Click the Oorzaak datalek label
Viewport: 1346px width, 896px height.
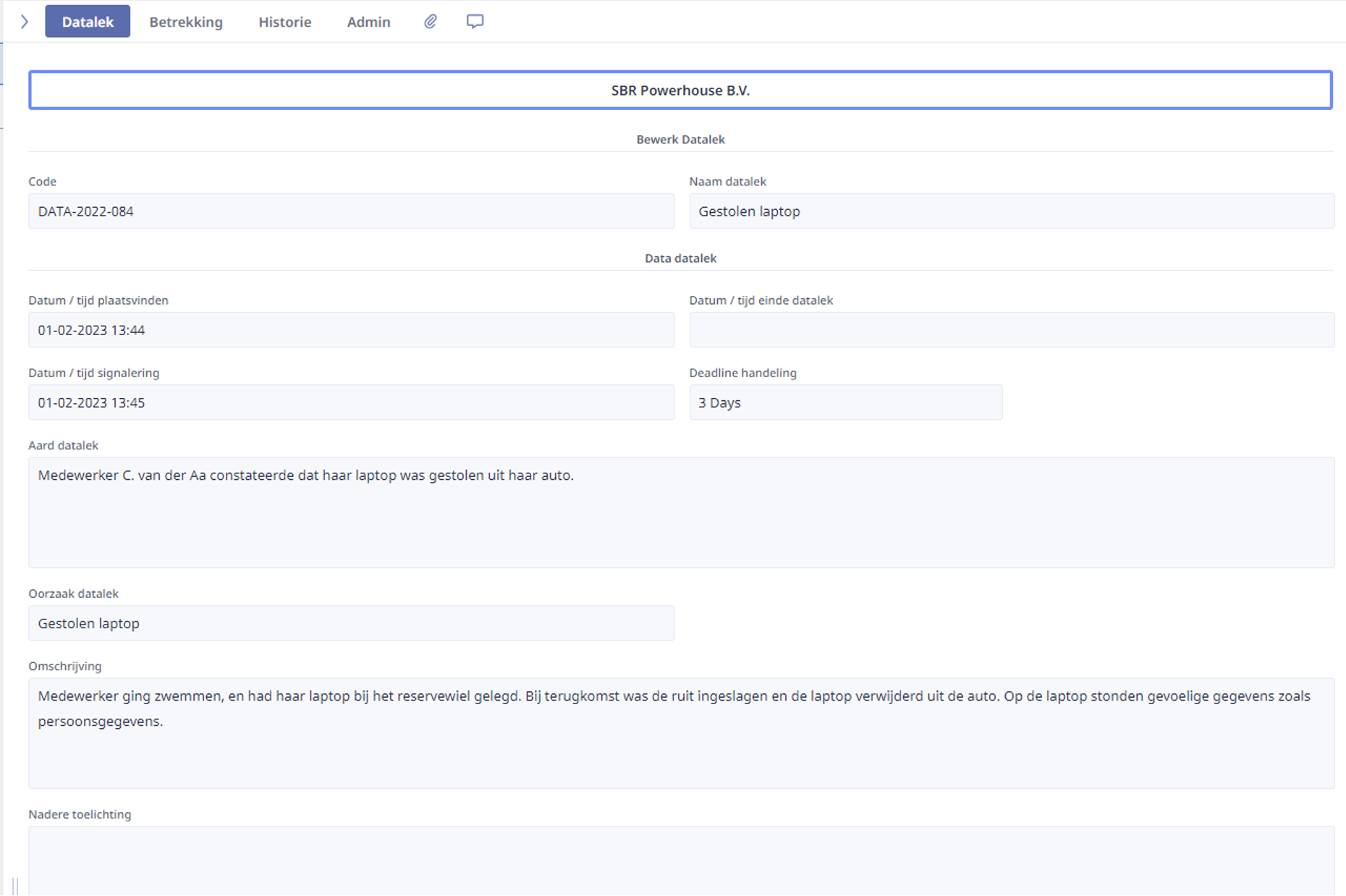pos(73,594)
